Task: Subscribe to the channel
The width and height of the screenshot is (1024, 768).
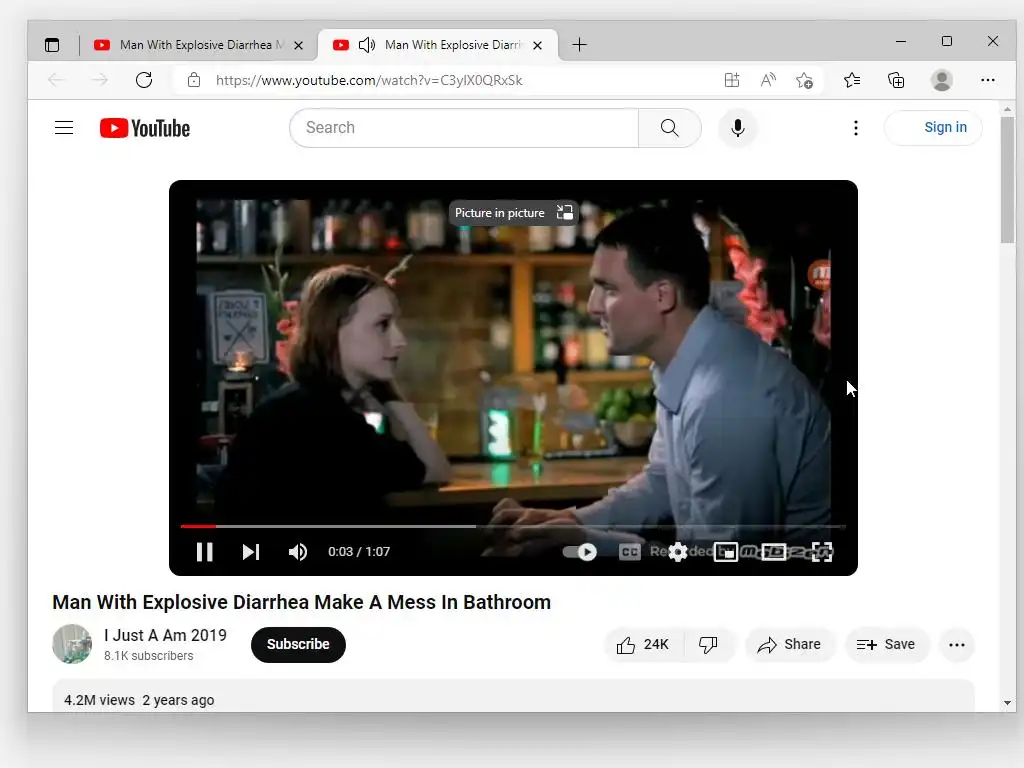Action: pyautogui.click(x=298, y=645)
